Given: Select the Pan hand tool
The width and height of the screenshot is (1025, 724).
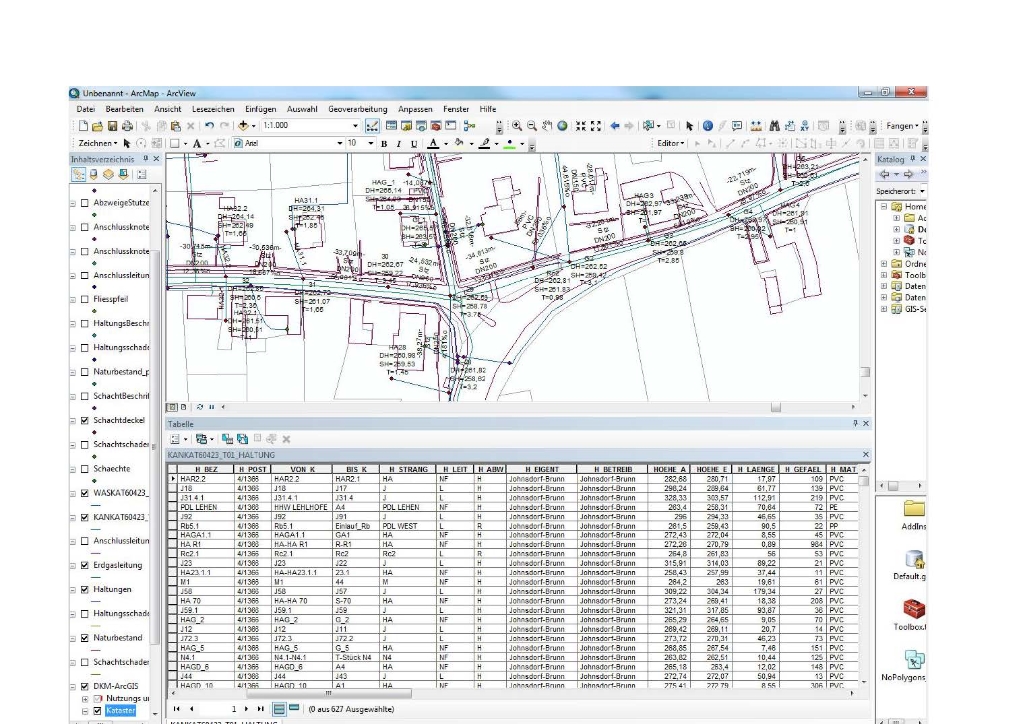Looking at the screenshot, I should click(x=546, y=125).
